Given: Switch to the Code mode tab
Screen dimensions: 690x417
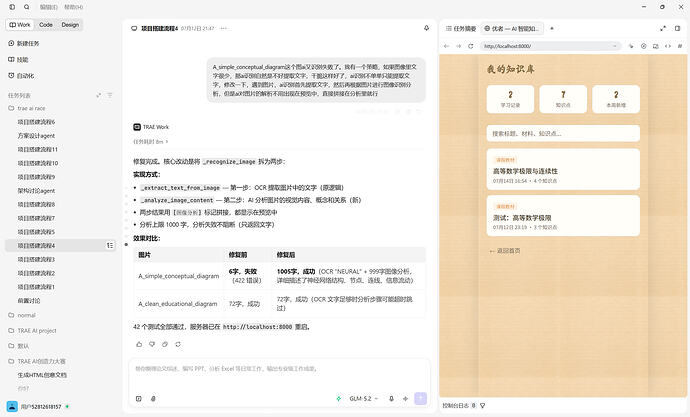Looking at the screenshot, I should (46, 25).
